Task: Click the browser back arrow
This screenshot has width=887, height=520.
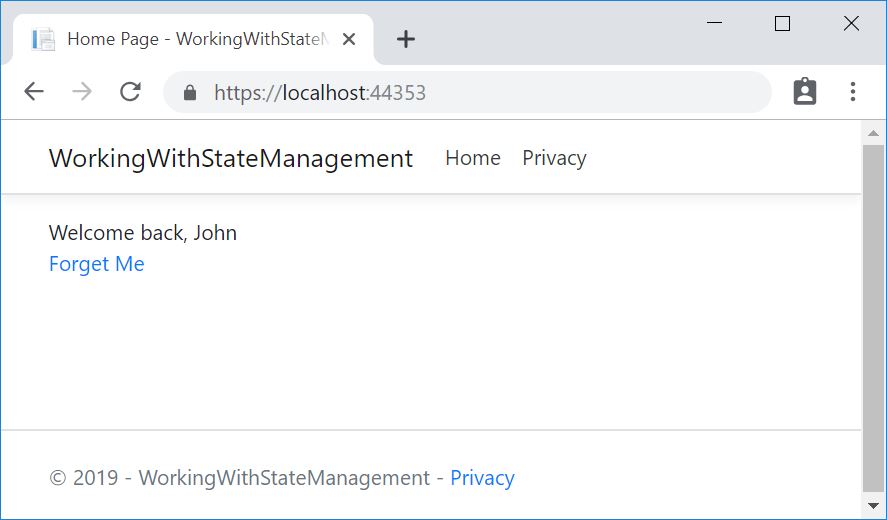Action: click(x=34, y=93)
